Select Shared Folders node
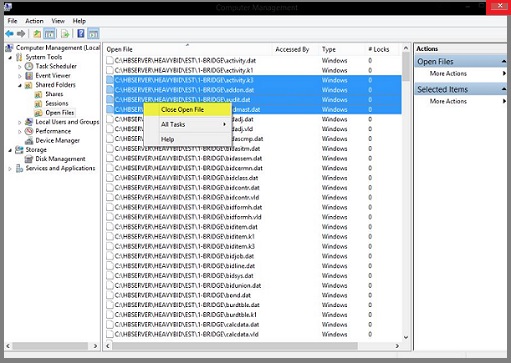Viewport: 511px width, 363px height. click(x=55, y=85)
